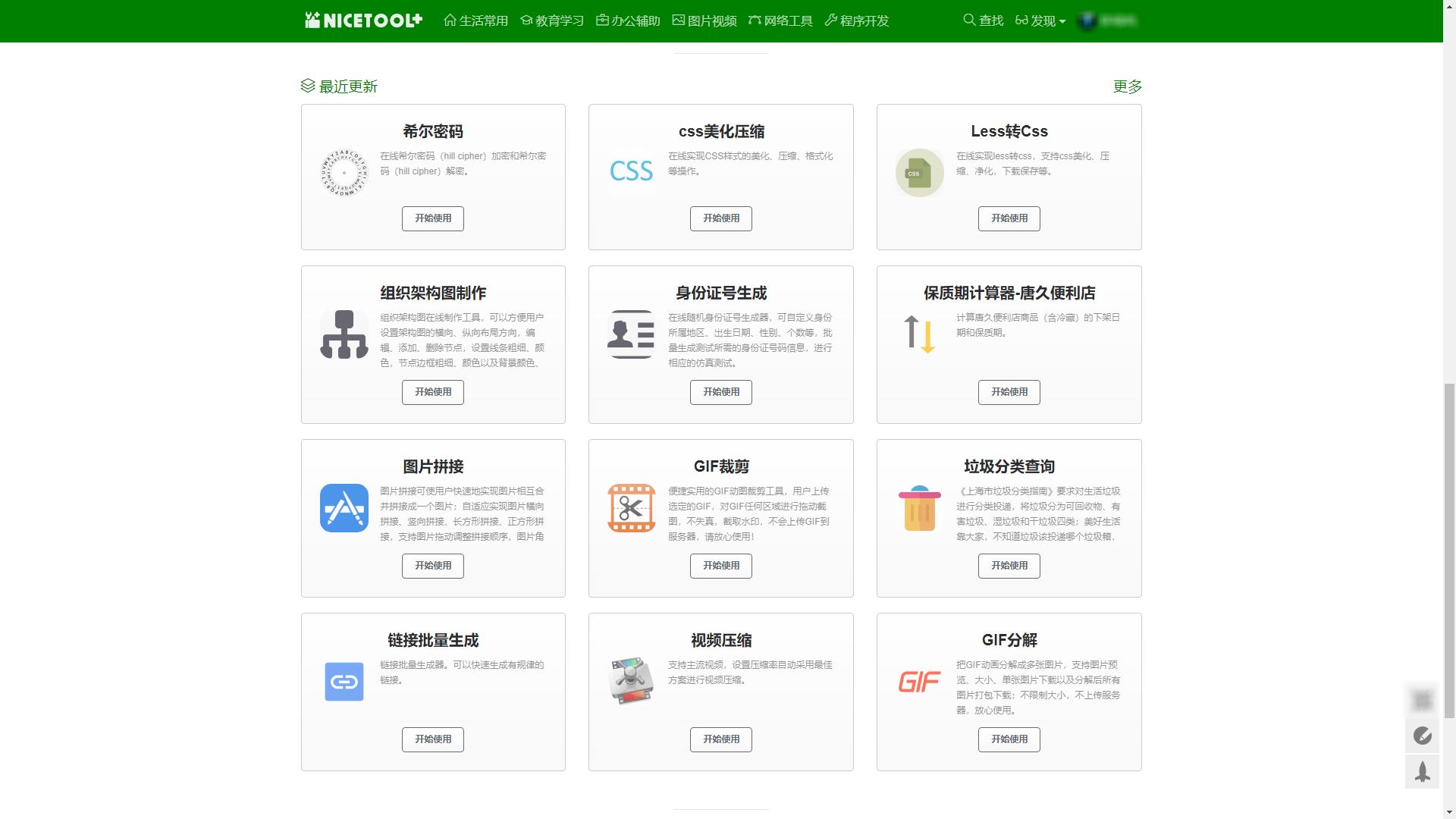
Task: Click 开始使用 on the 视频压缩 card
Action: tap(720, 739)
